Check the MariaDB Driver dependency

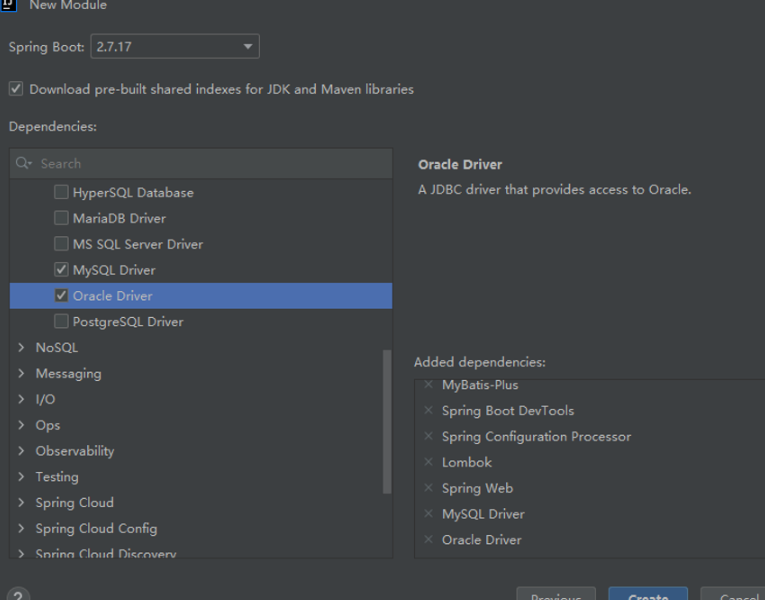62,218
